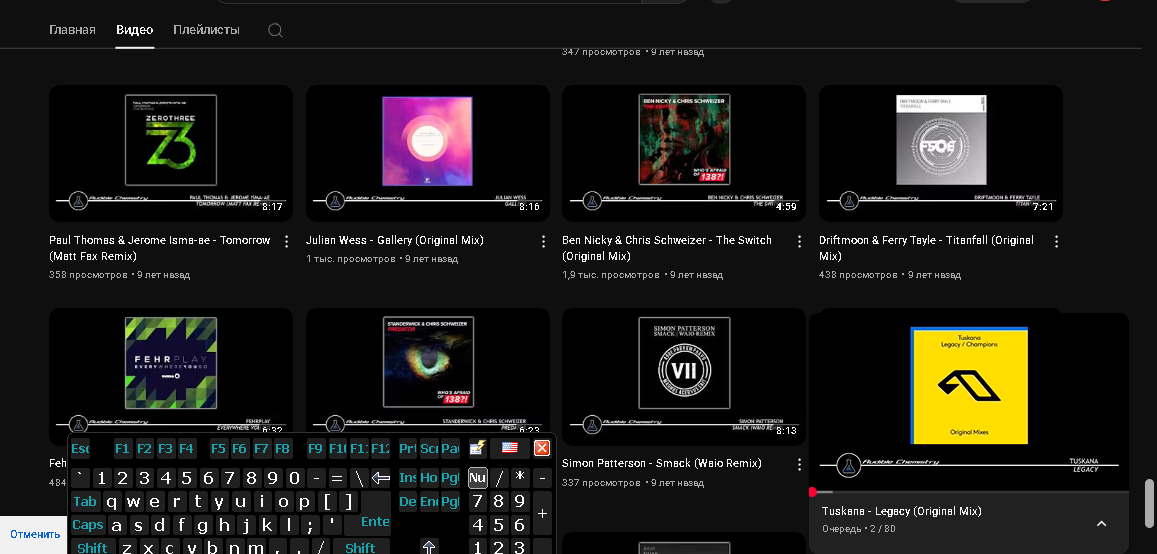Open options menu for Julian Wess Gallery video
1157x554 pixels.
point(543,241)
